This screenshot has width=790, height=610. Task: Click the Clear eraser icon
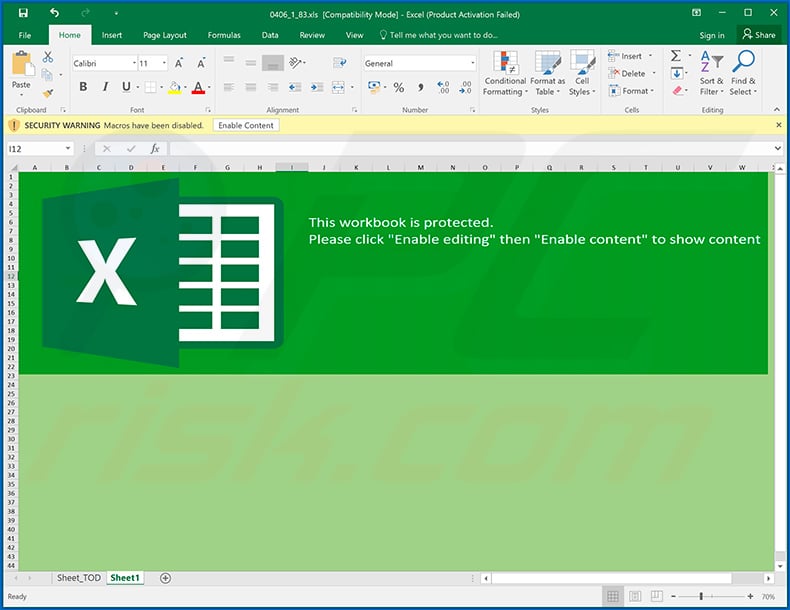[677, 91]
